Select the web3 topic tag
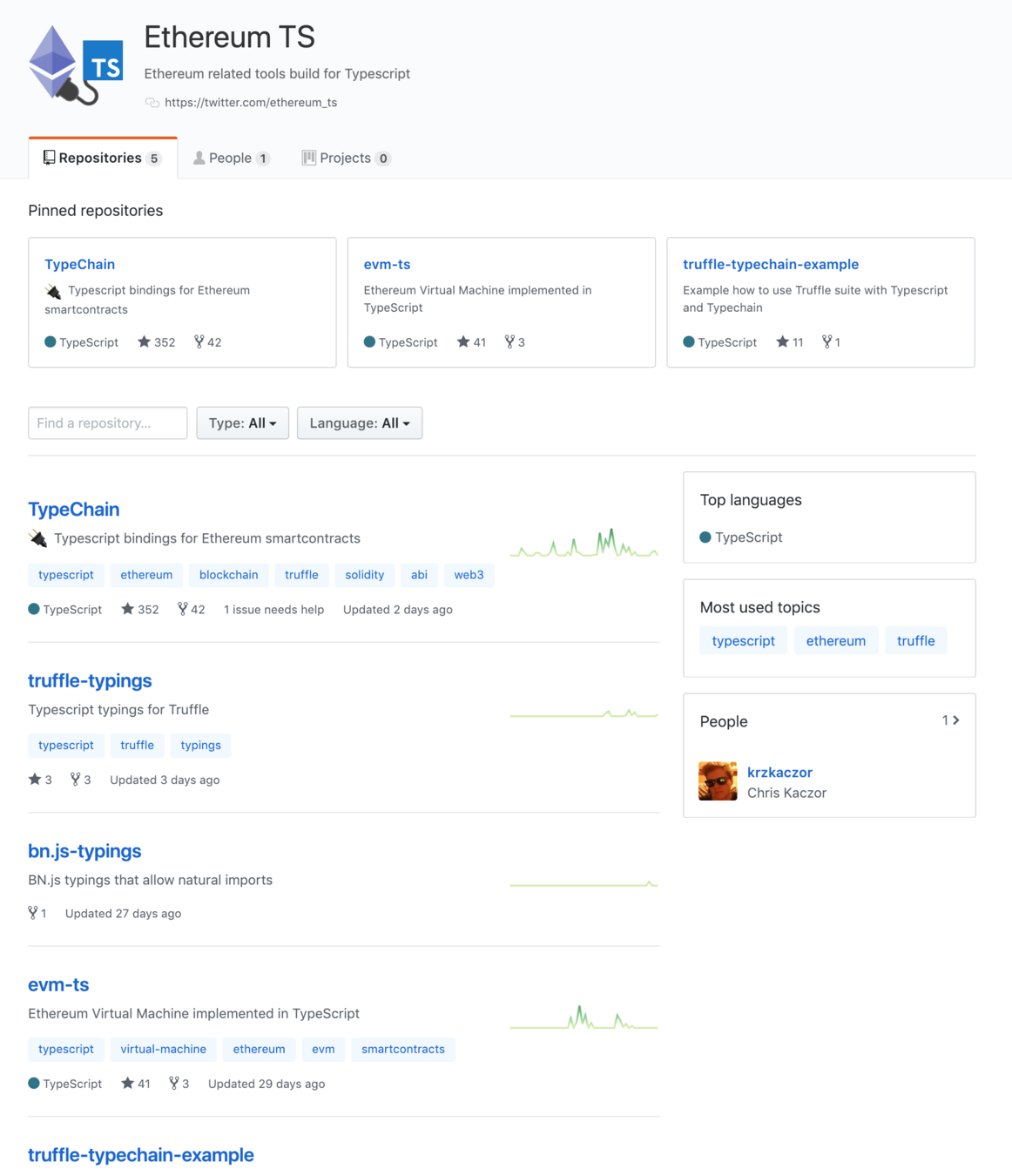The image size is (1012, 1176). (469, 575)
